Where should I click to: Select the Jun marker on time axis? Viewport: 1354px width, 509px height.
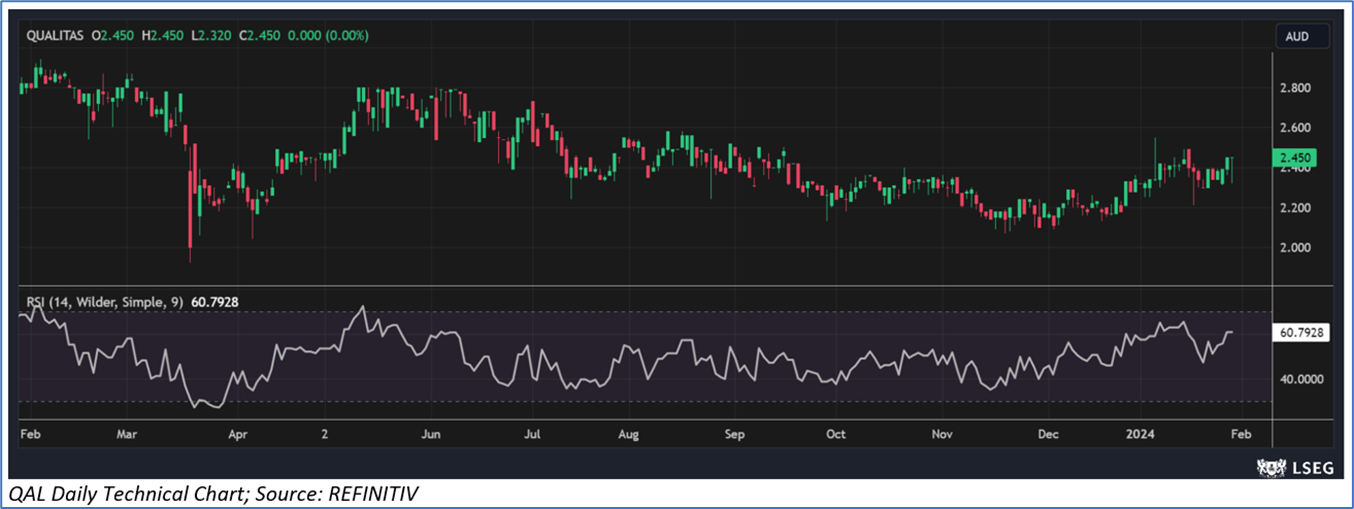tap(431, 435)
